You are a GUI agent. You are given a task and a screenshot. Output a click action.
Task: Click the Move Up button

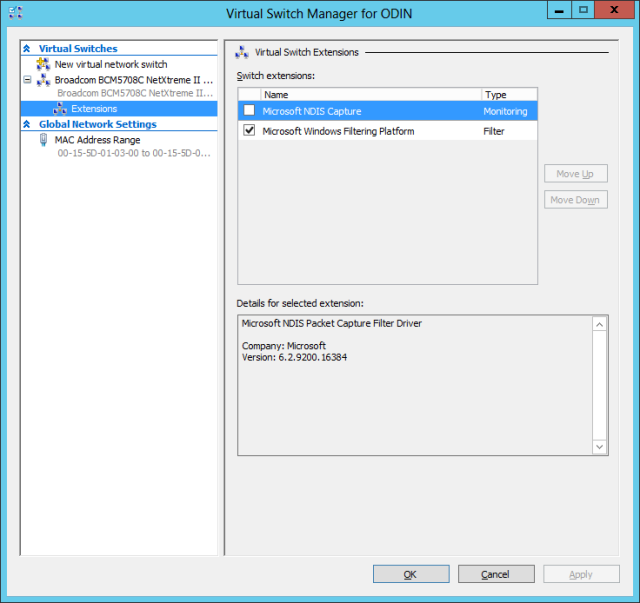click(x=576, y=174)
